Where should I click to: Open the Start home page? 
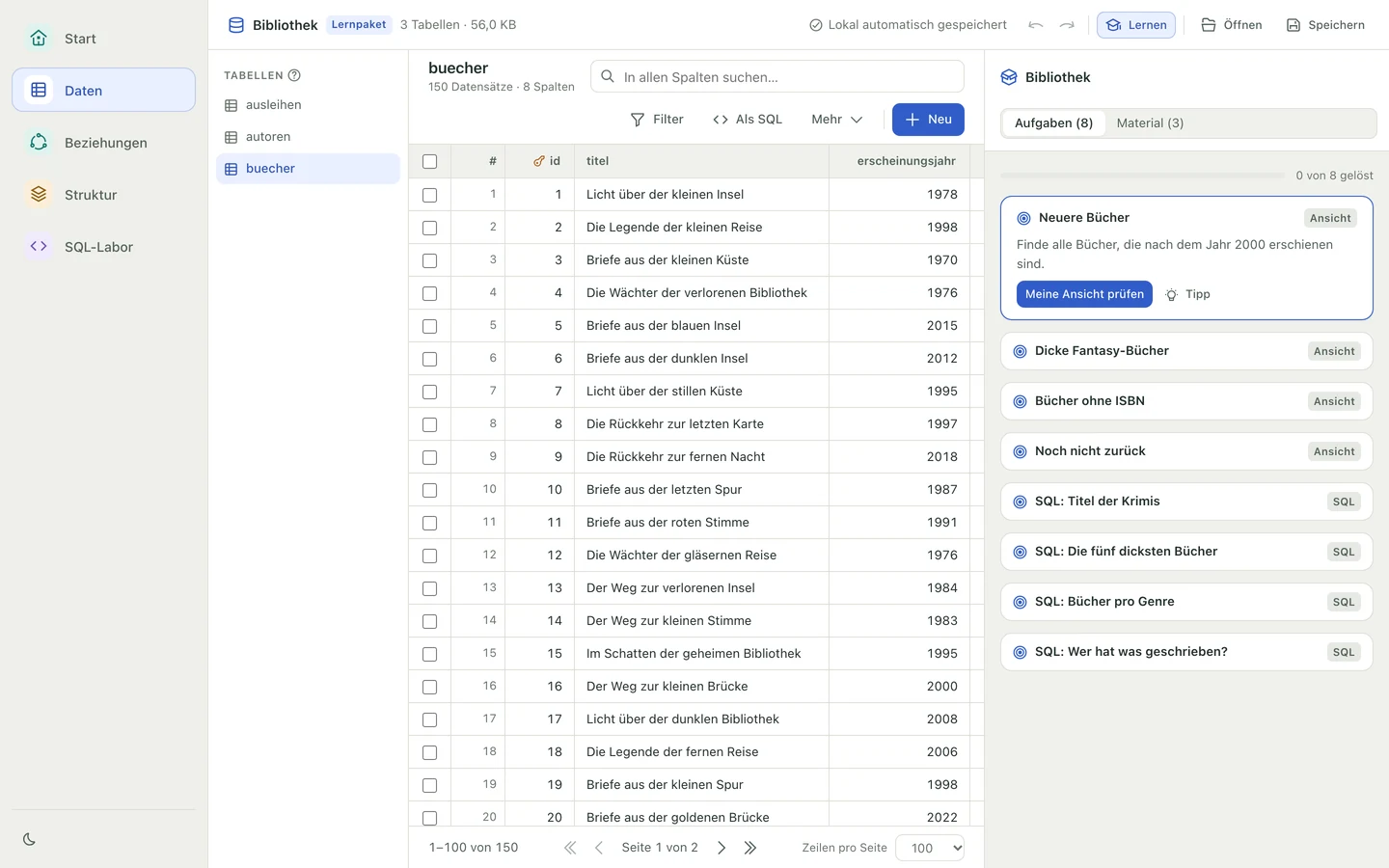click(104, 39)
